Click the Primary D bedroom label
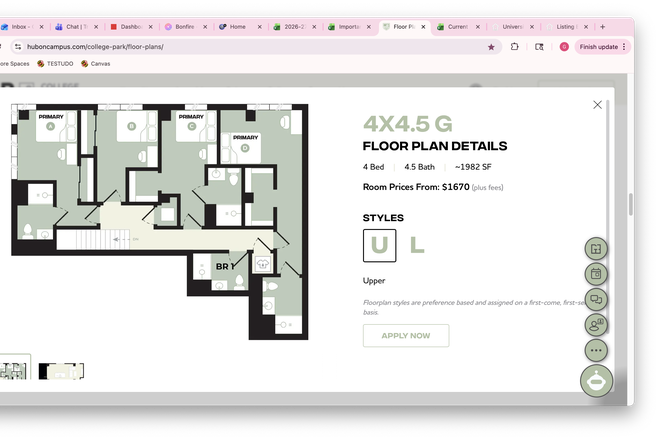660x440 pixels. [x=245, y=137]
